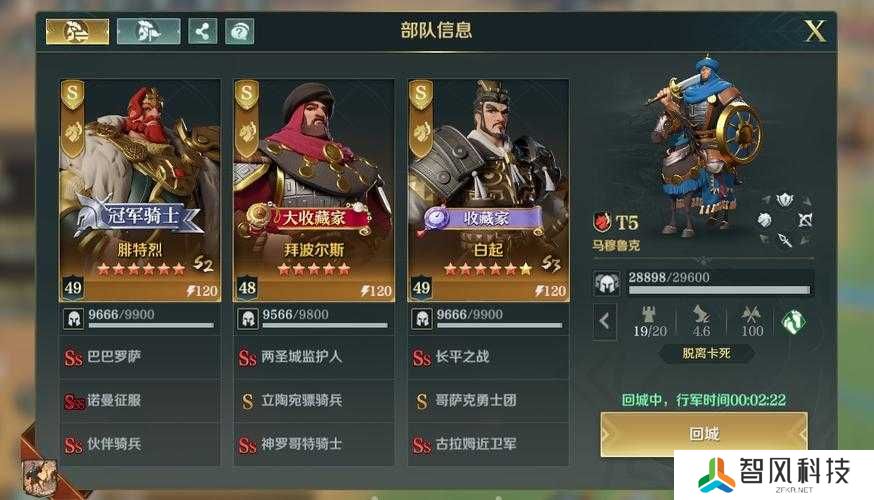Click the 回城 return button

click(704, 434)
